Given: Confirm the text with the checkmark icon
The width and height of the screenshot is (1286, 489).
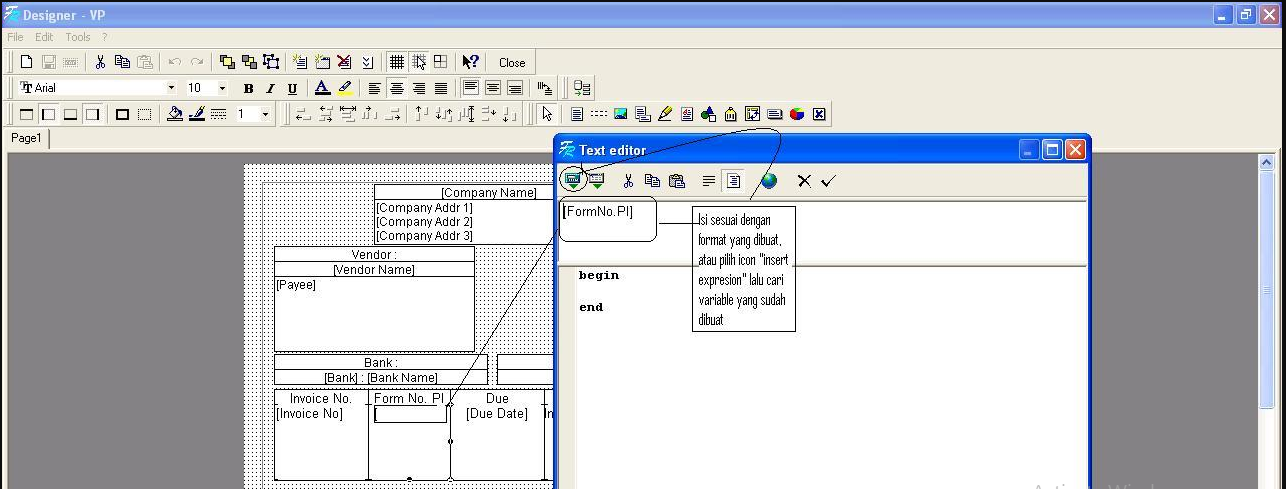Looking at the screenshot, I should (827, 181).
